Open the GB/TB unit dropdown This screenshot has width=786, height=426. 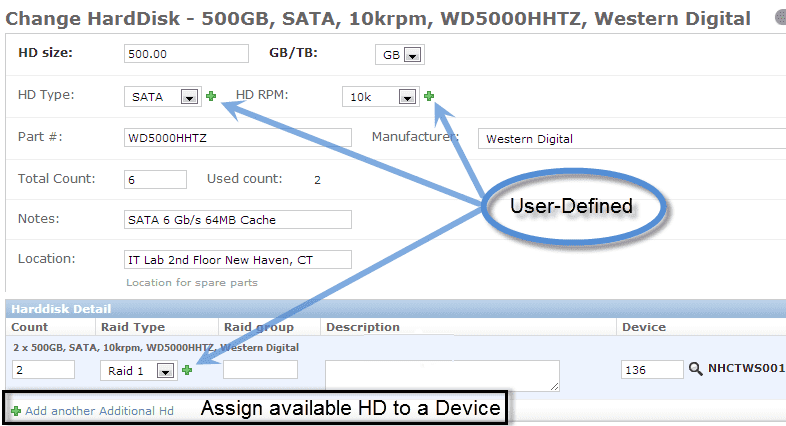pos(400,55)
